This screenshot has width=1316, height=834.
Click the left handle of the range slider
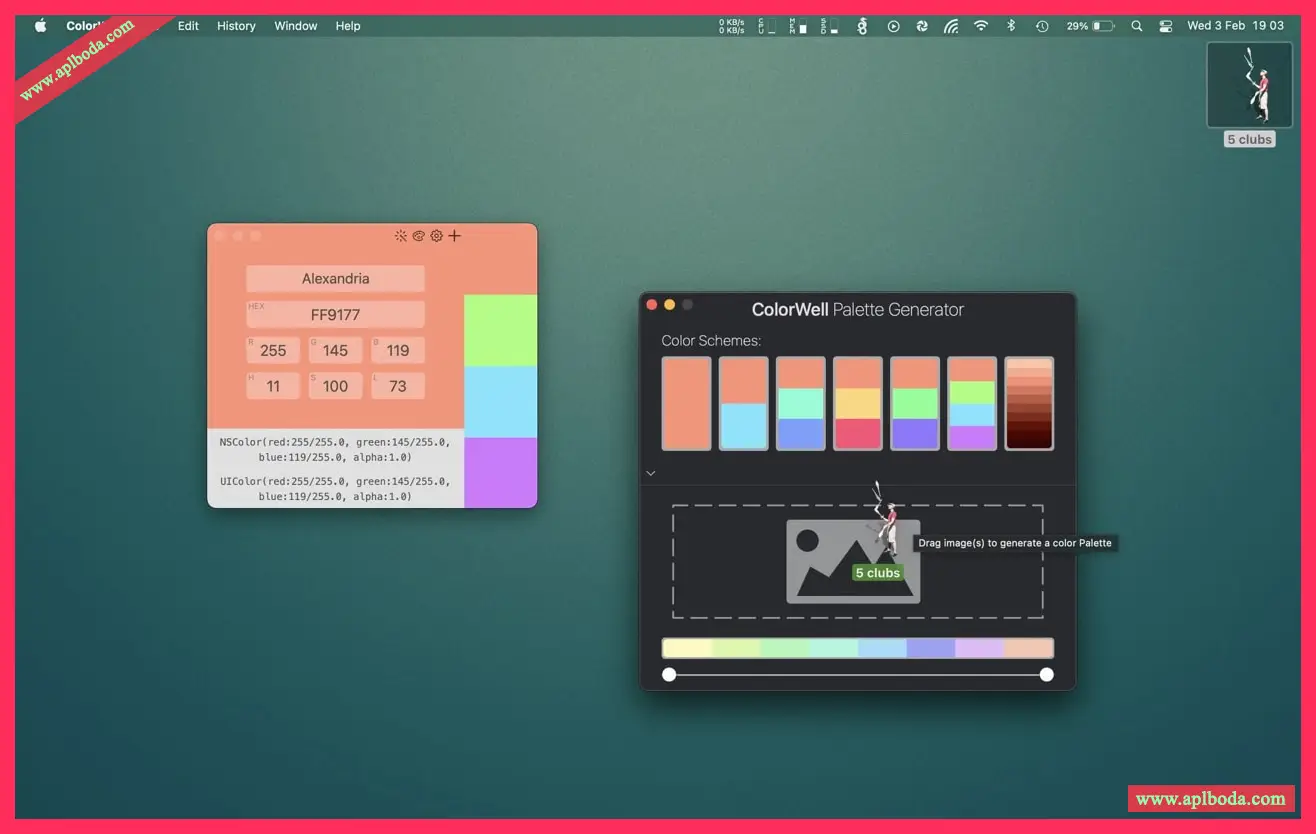tap(669, 675)
